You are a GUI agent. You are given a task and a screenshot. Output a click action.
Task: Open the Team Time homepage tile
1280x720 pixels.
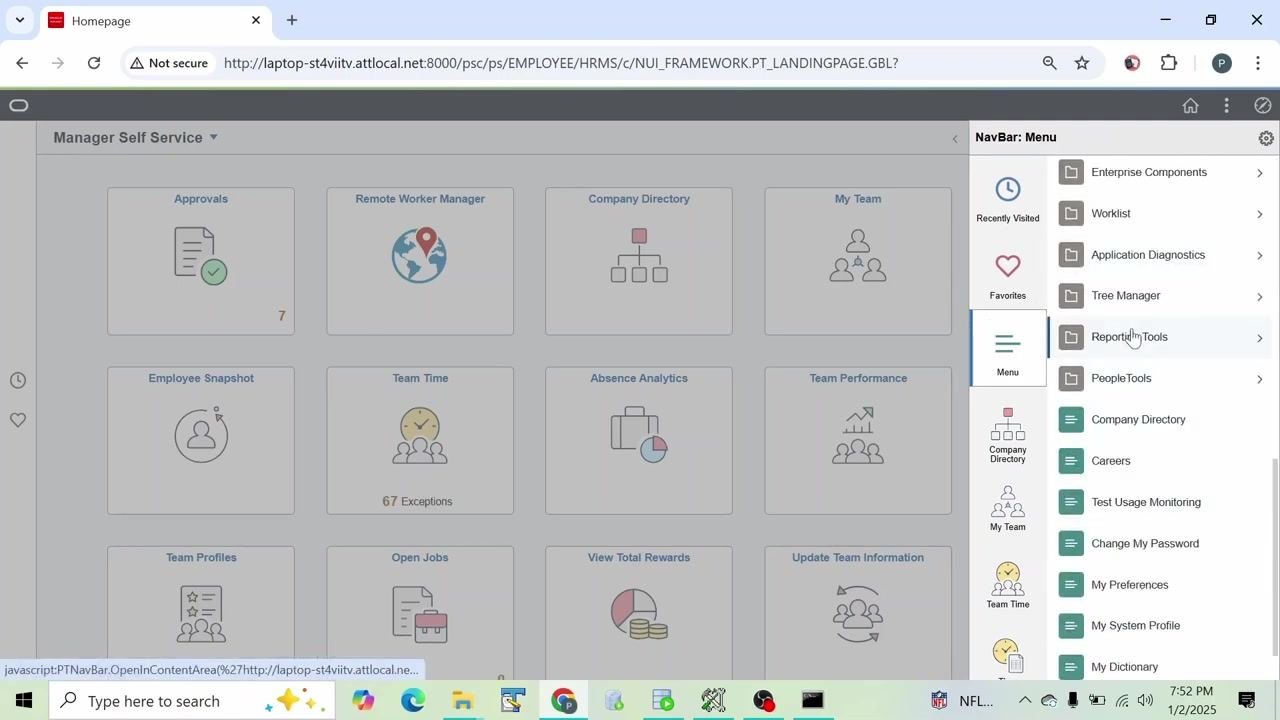420,440
